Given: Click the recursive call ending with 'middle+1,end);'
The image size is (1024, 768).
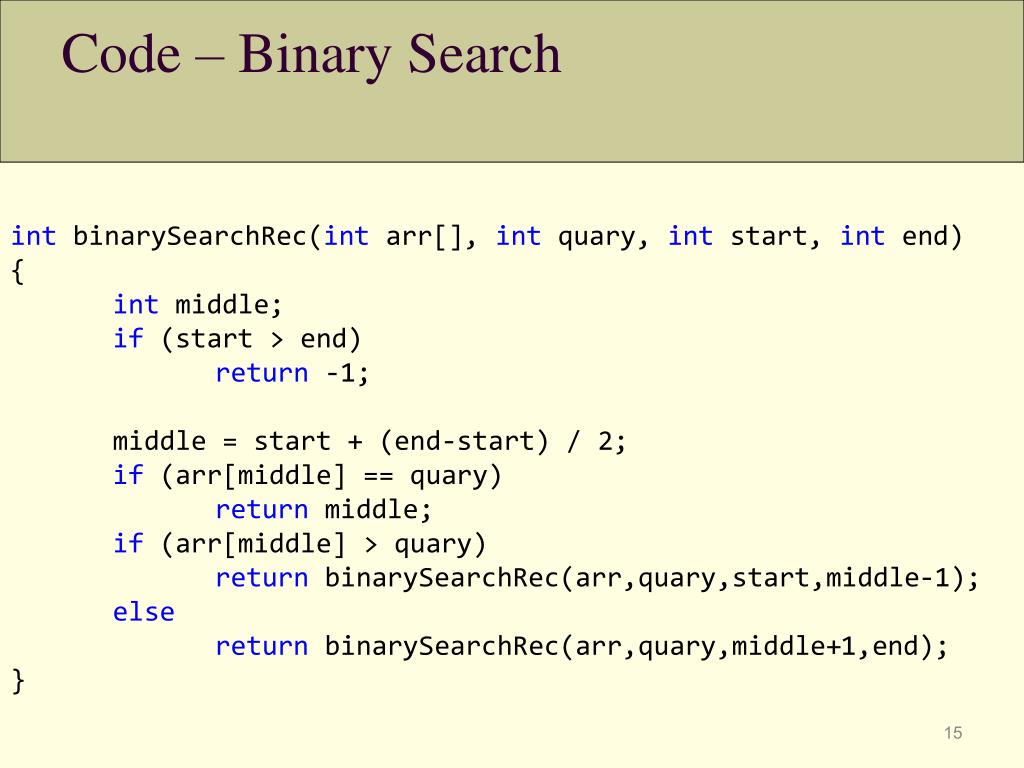Looking at the screenshot, I should point(581,647).
